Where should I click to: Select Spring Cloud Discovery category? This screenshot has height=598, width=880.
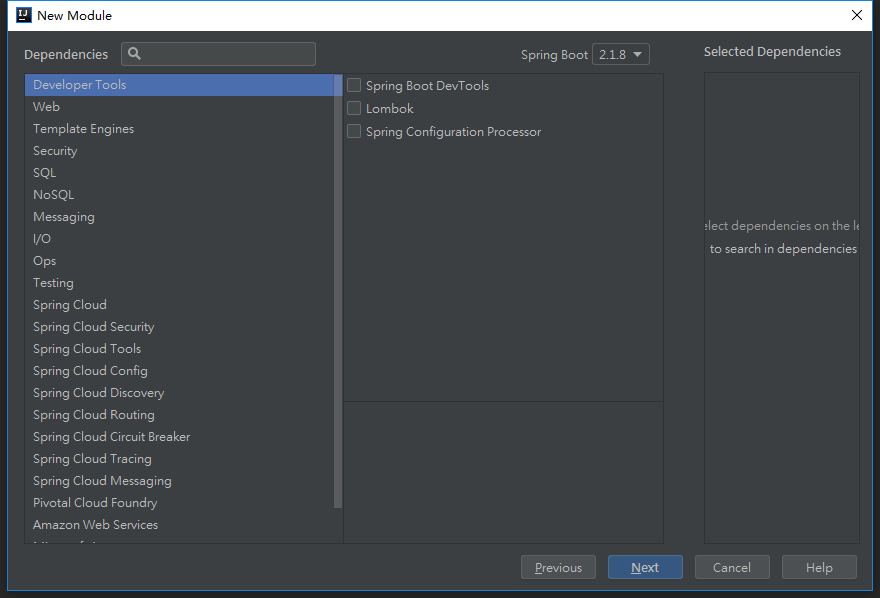coord(180,393)
